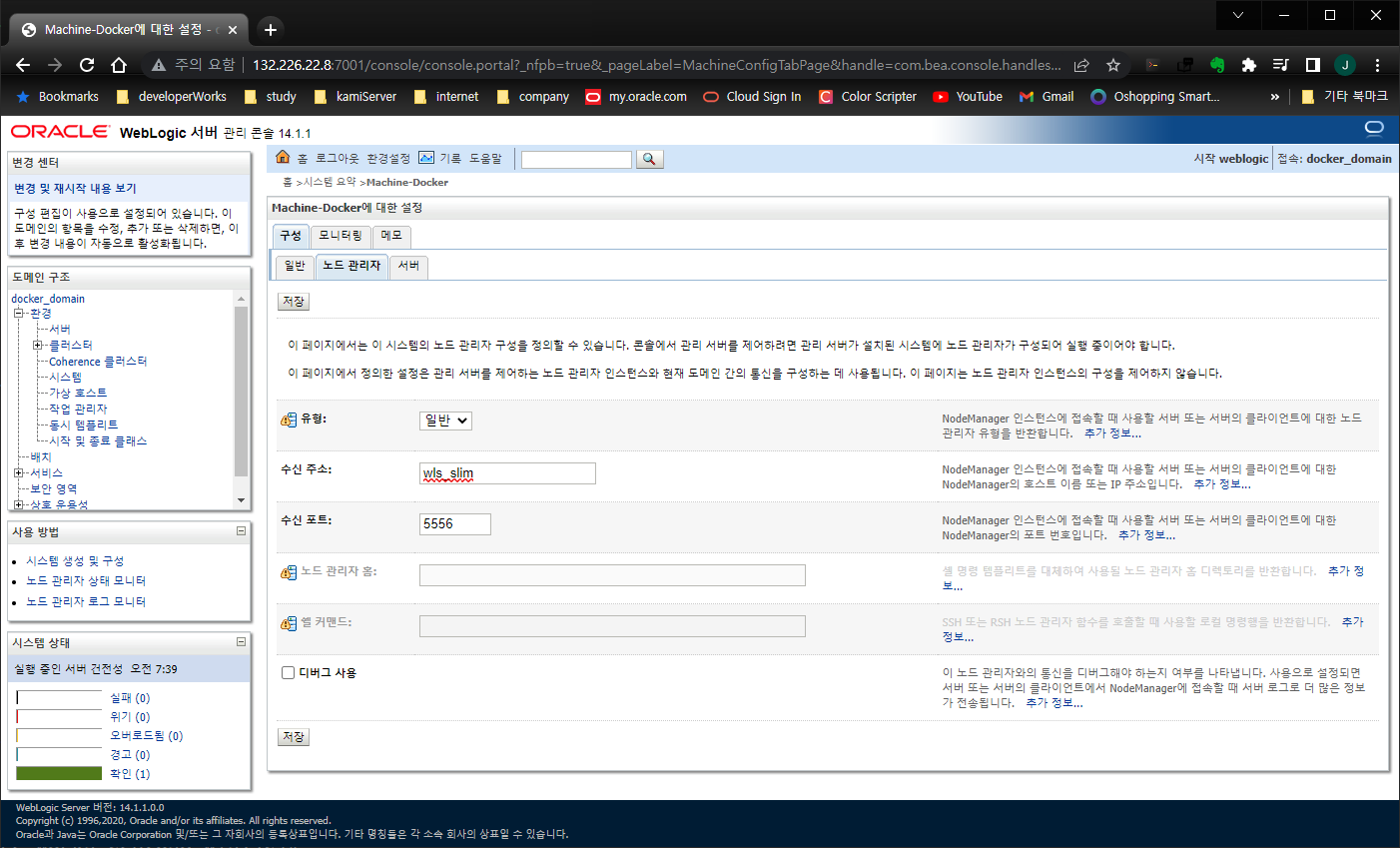The height and width of the screenshot is (848, 1400).
Task: Expand the 서비스 tree node
Action: 18,473
